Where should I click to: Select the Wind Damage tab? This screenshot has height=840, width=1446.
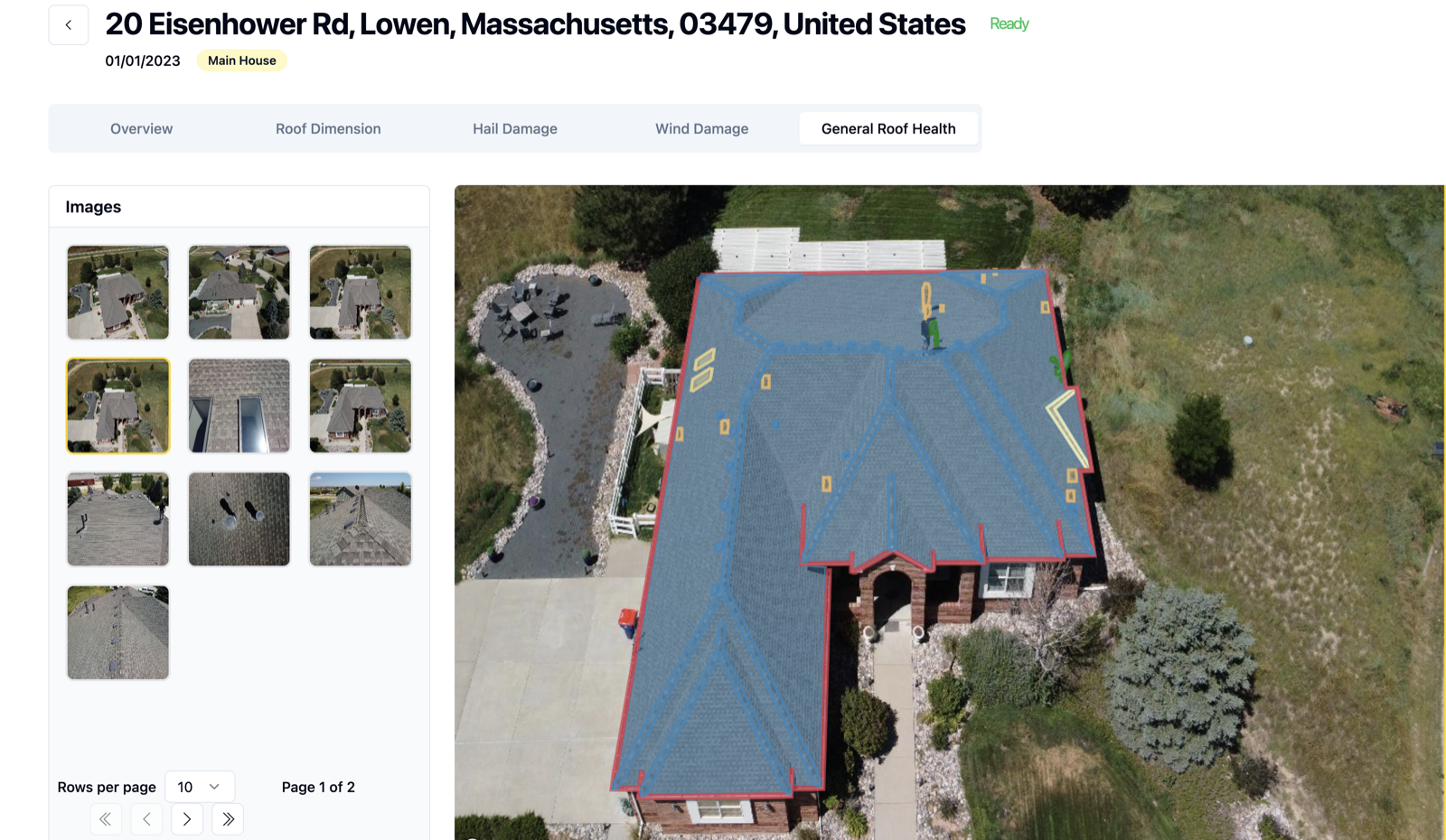(x=702, y=128)
